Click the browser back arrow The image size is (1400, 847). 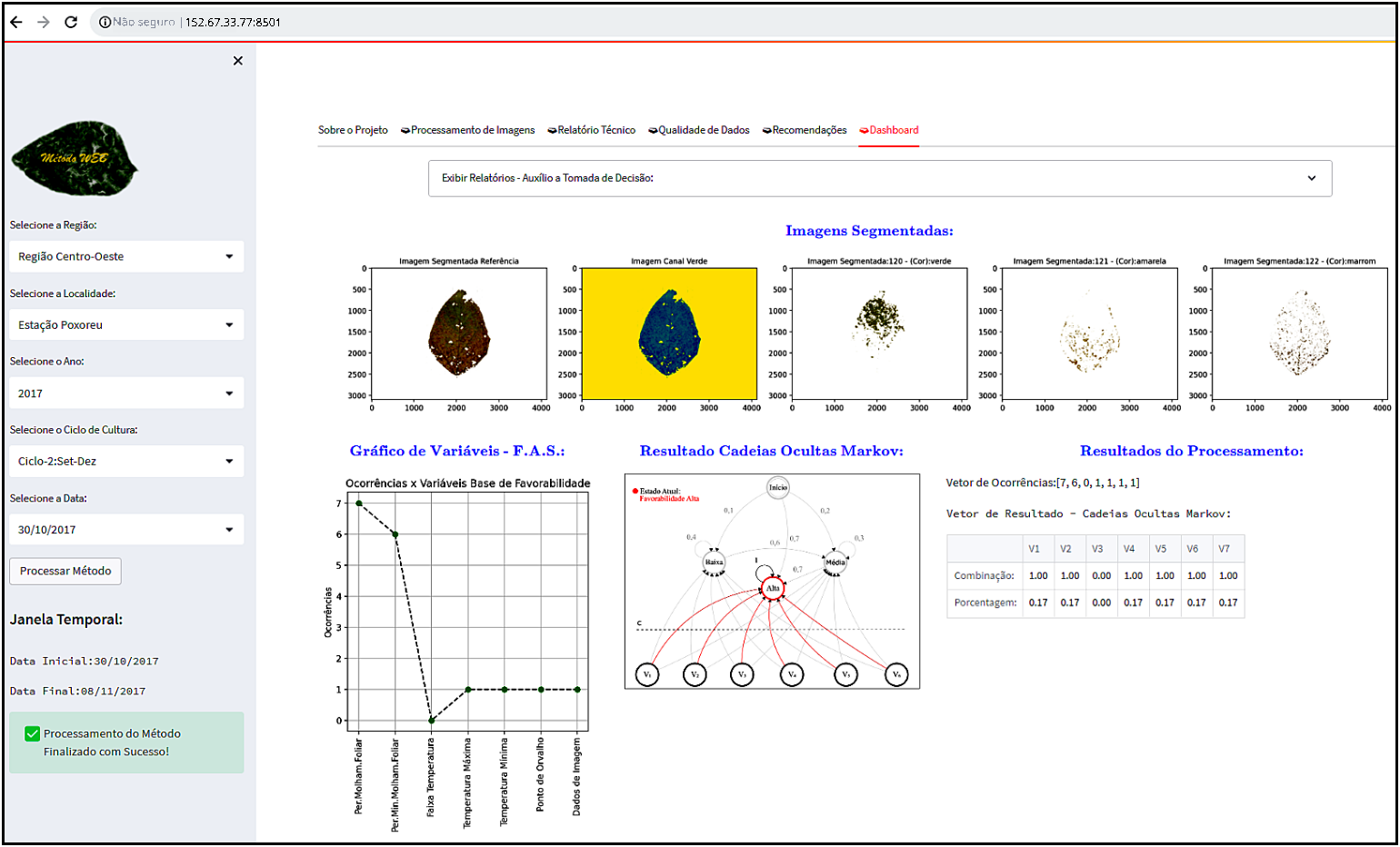(x=15, y=21)
